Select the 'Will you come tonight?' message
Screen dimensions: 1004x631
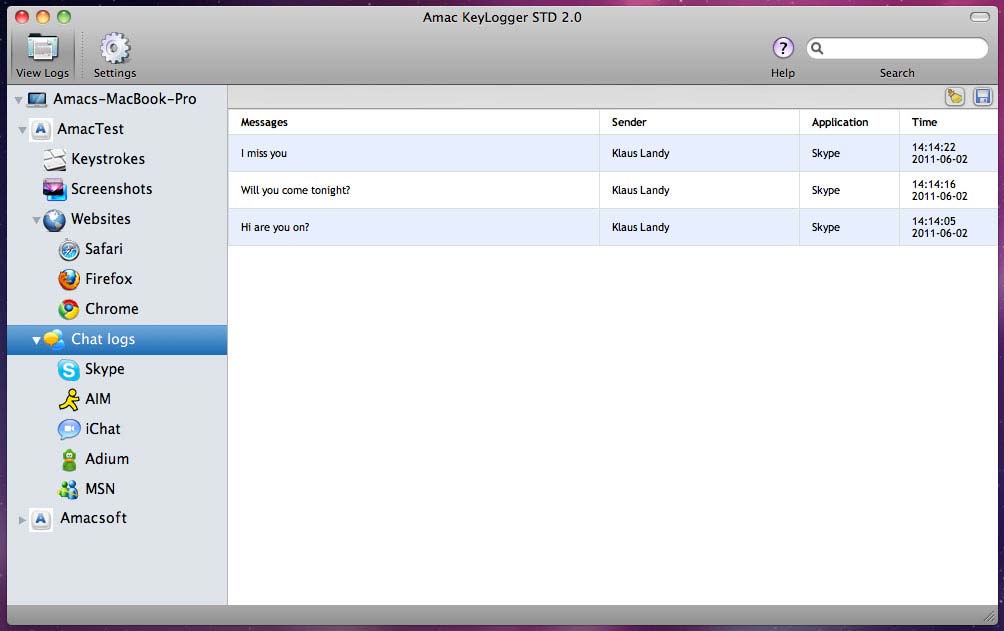click(295, 190)
